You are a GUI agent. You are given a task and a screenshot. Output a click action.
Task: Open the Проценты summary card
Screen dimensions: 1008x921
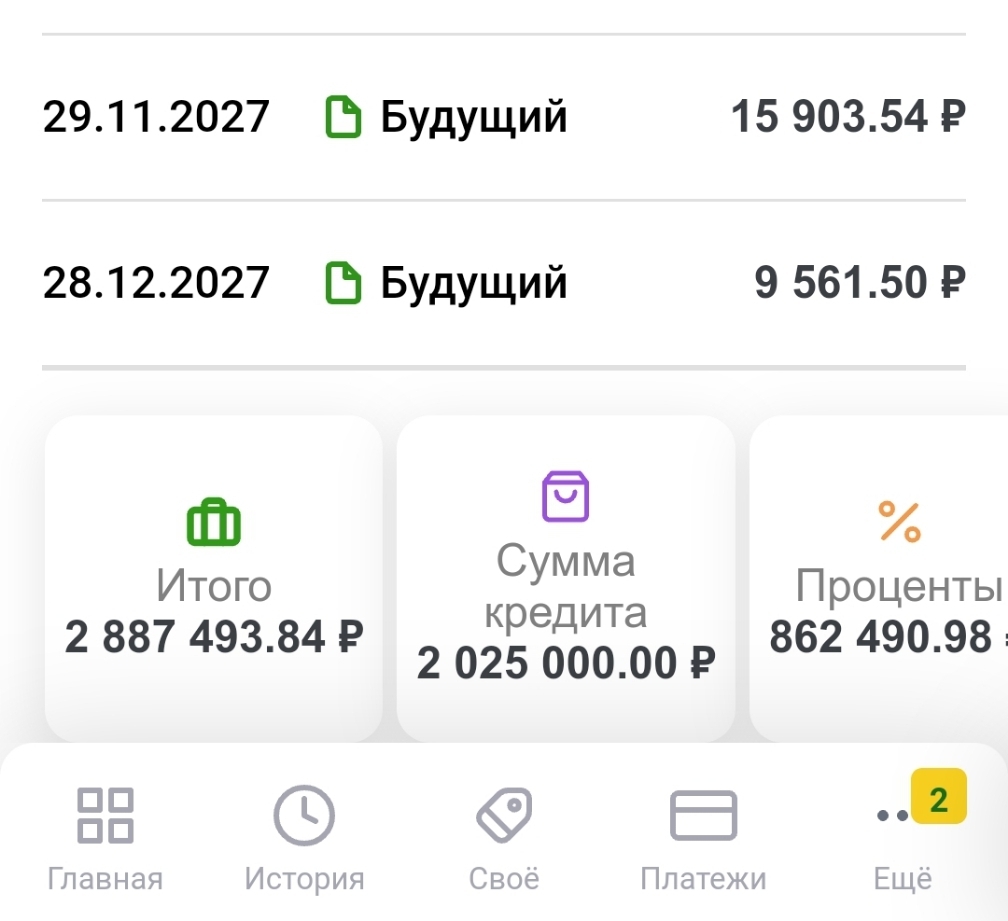coord(880,578)
